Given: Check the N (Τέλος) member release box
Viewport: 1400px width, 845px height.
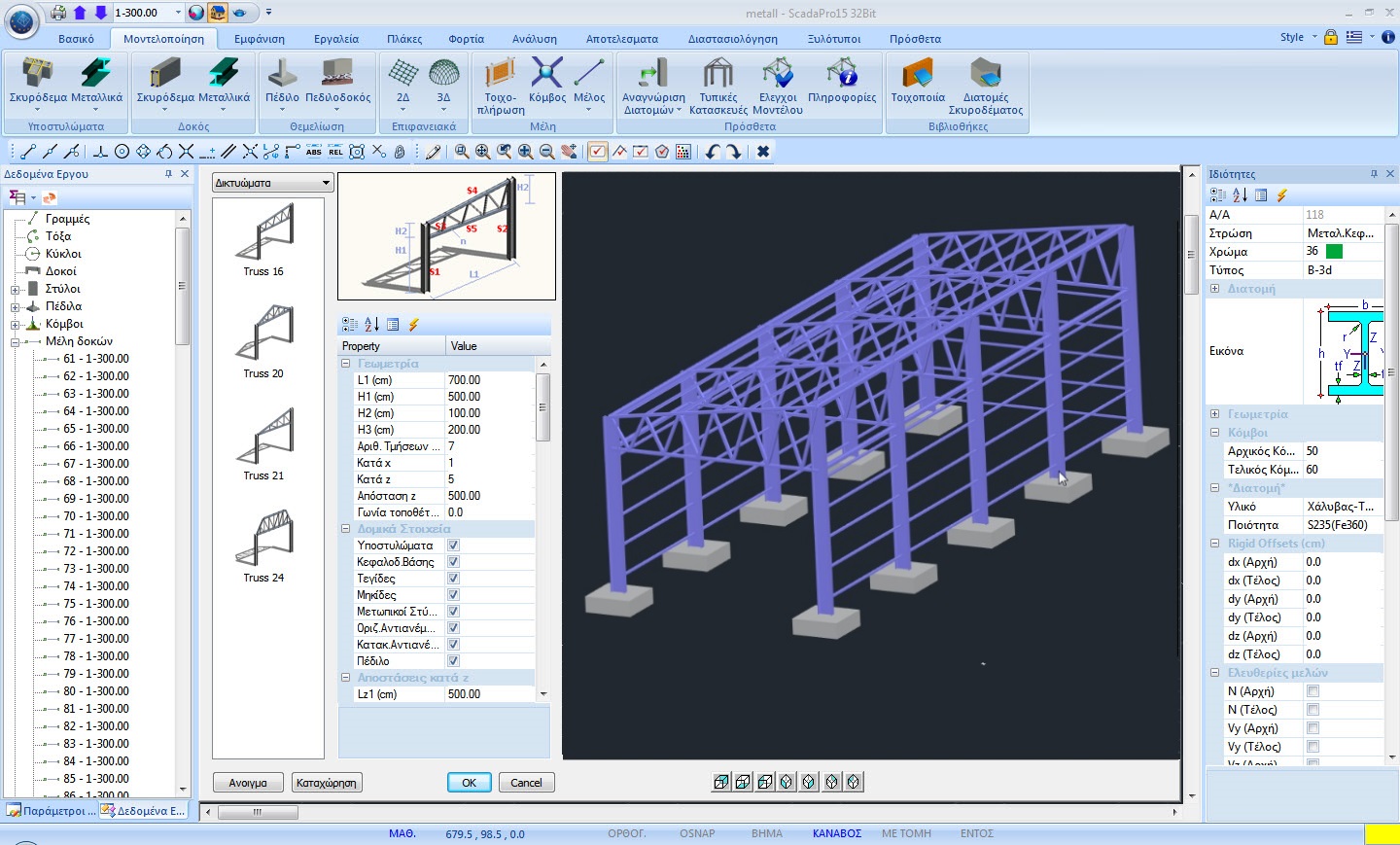Looking at the screenshot, I should point(1312,710).
